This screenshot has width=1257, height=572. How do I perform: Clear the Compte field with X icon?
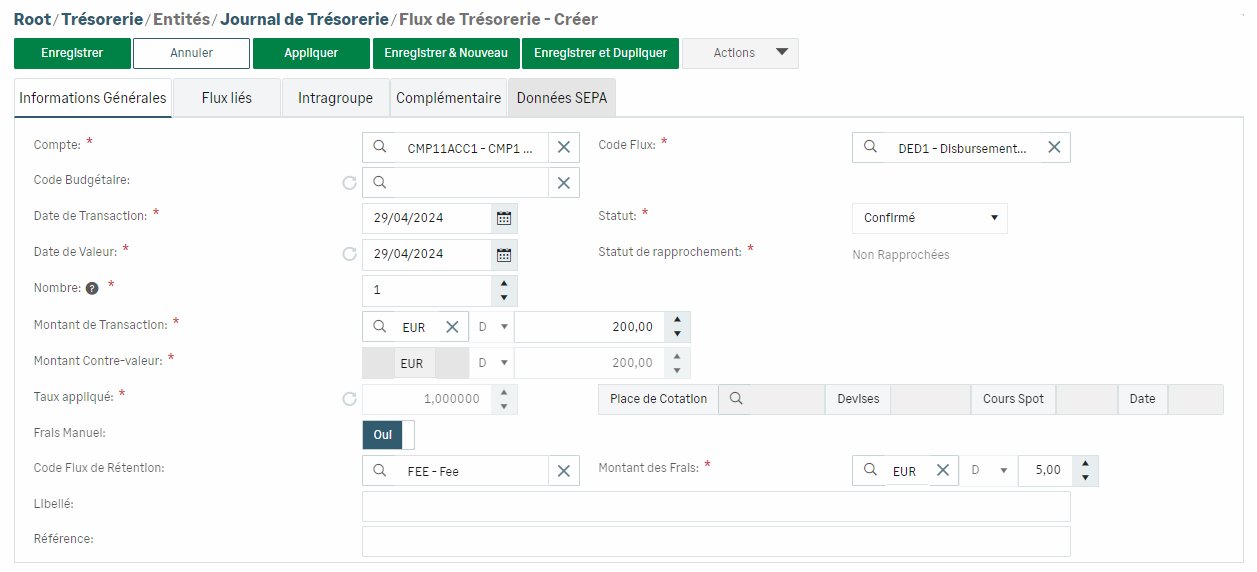563,148
